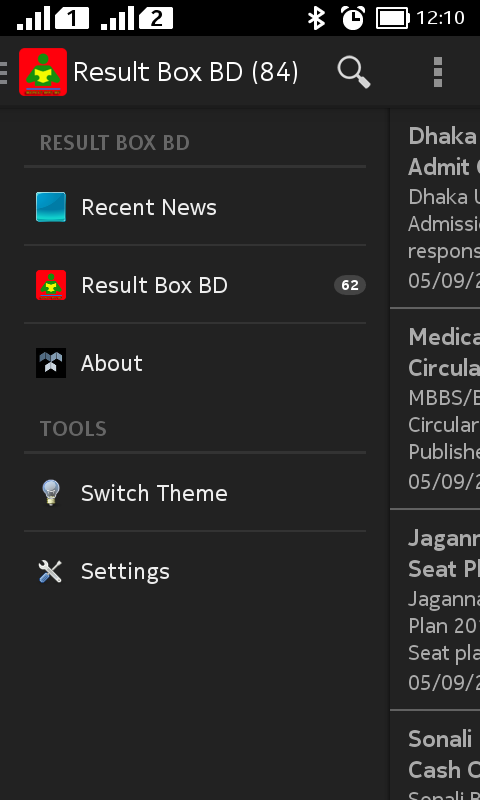This screenshot has height=800, width=480.
Task: Open the Dhaka Admit news article
Action: coord(435,208)
